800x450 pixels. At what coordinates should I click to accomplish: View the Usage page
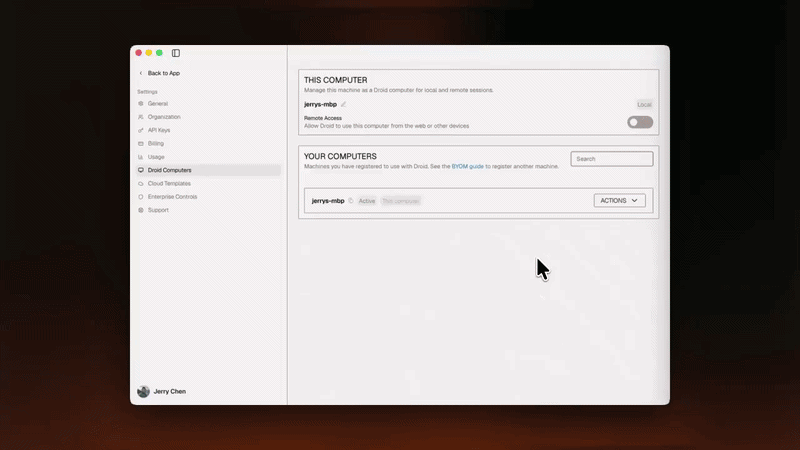pos(156,157)
